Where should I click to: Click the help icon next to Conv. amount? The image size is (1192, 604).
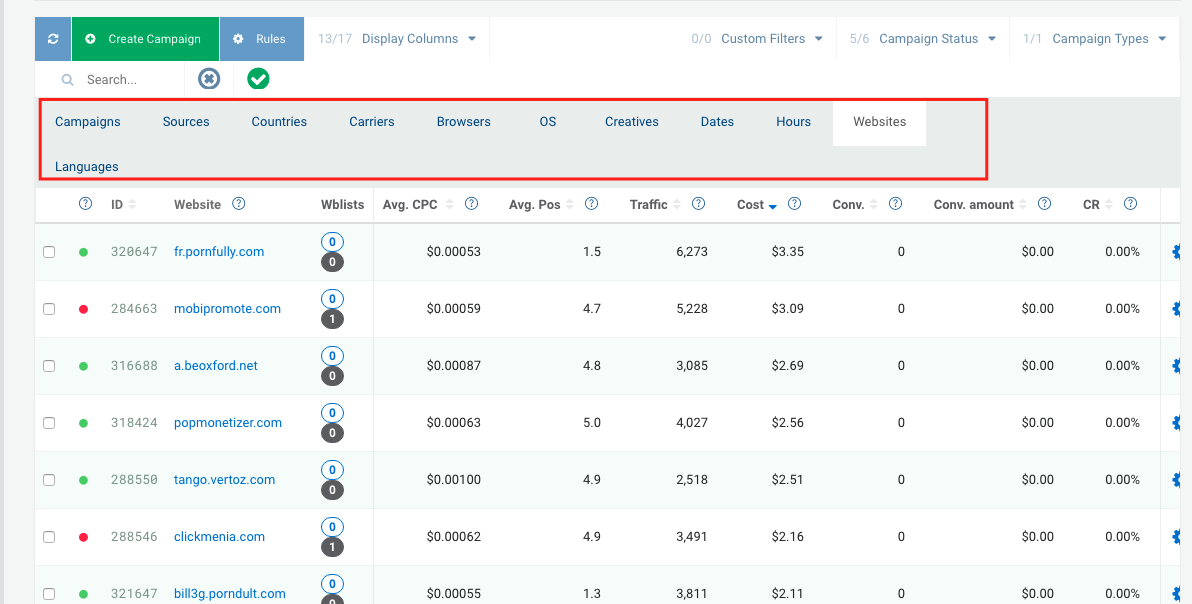[x=1044, y=204]
